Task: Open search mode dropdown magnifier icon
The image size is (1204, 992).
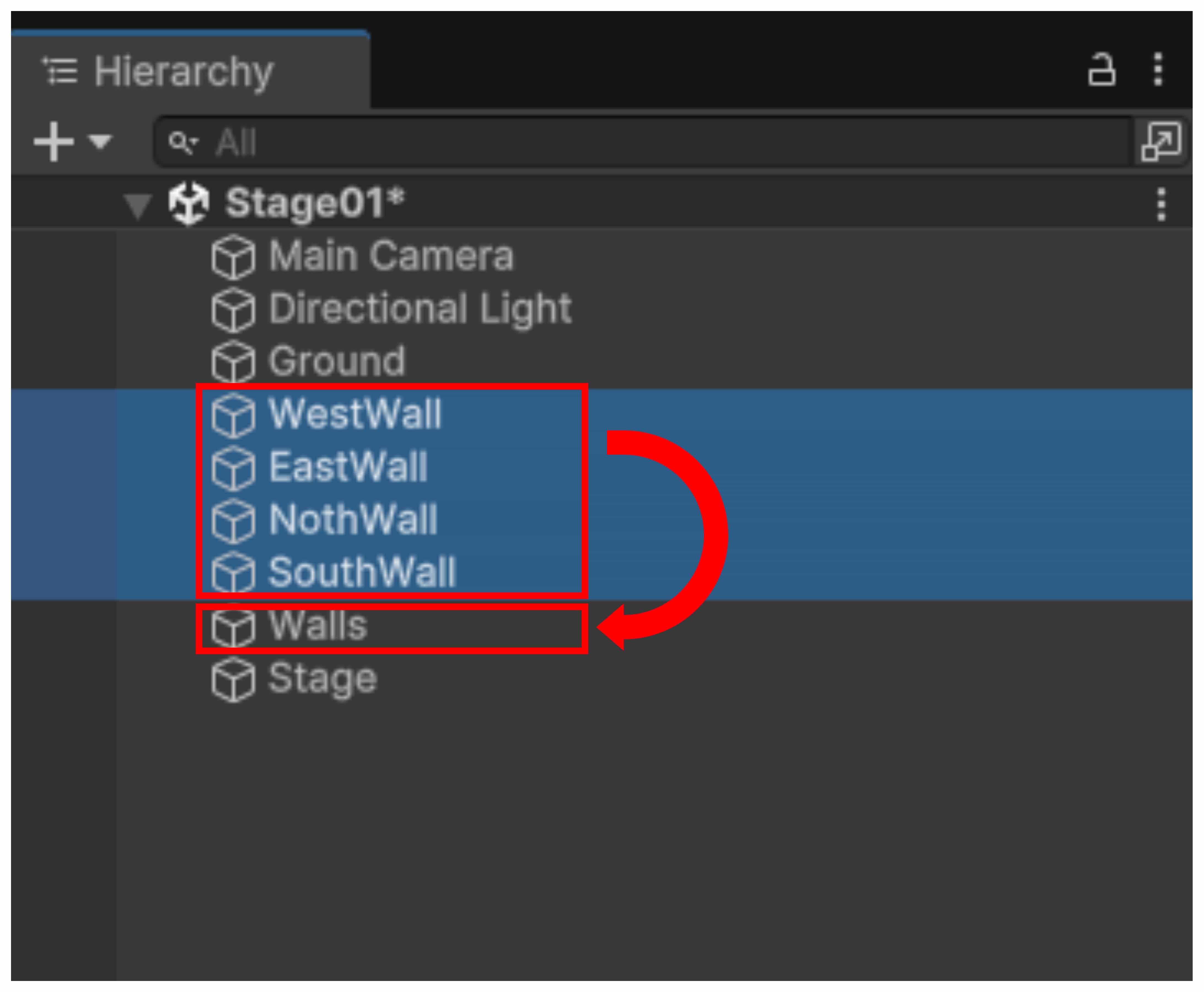Action: tap(182, 142)
